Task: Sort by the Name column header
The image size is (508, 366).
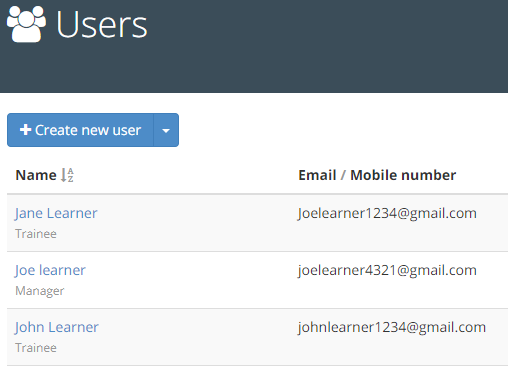Action: coord(36,175)
